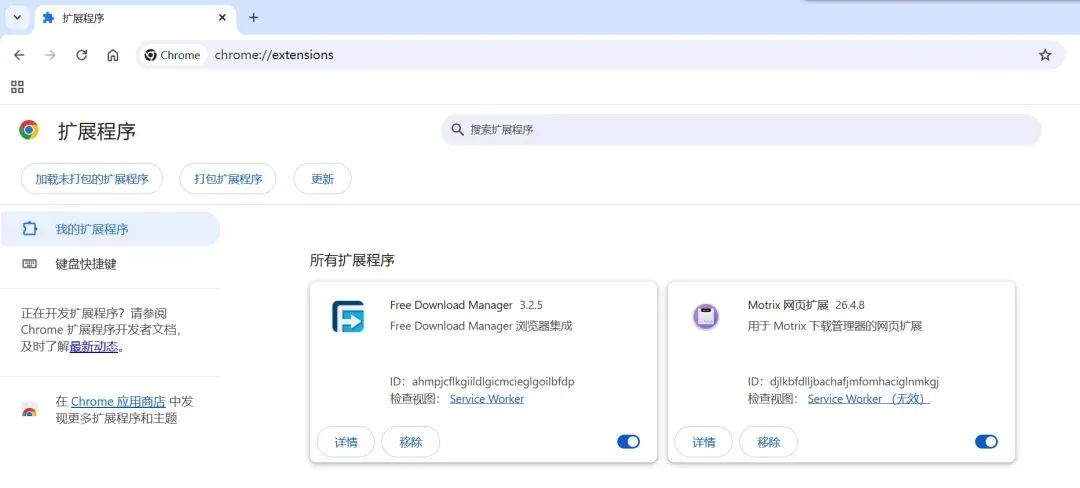Click Free Download Manager 浏览器集成 description

point(481,326)
